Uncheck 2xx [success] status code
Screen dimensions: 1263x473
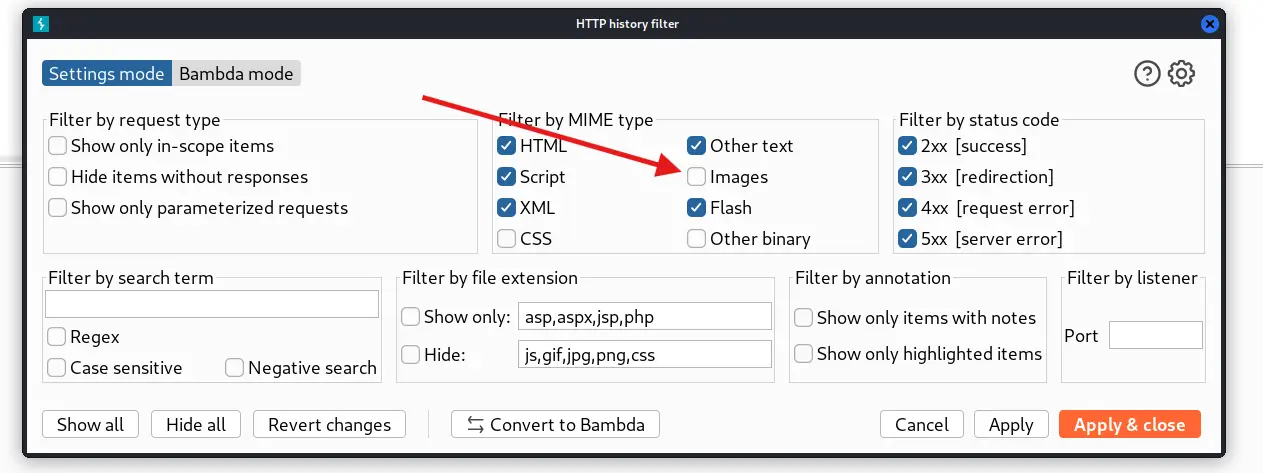(x=907, y=146)
